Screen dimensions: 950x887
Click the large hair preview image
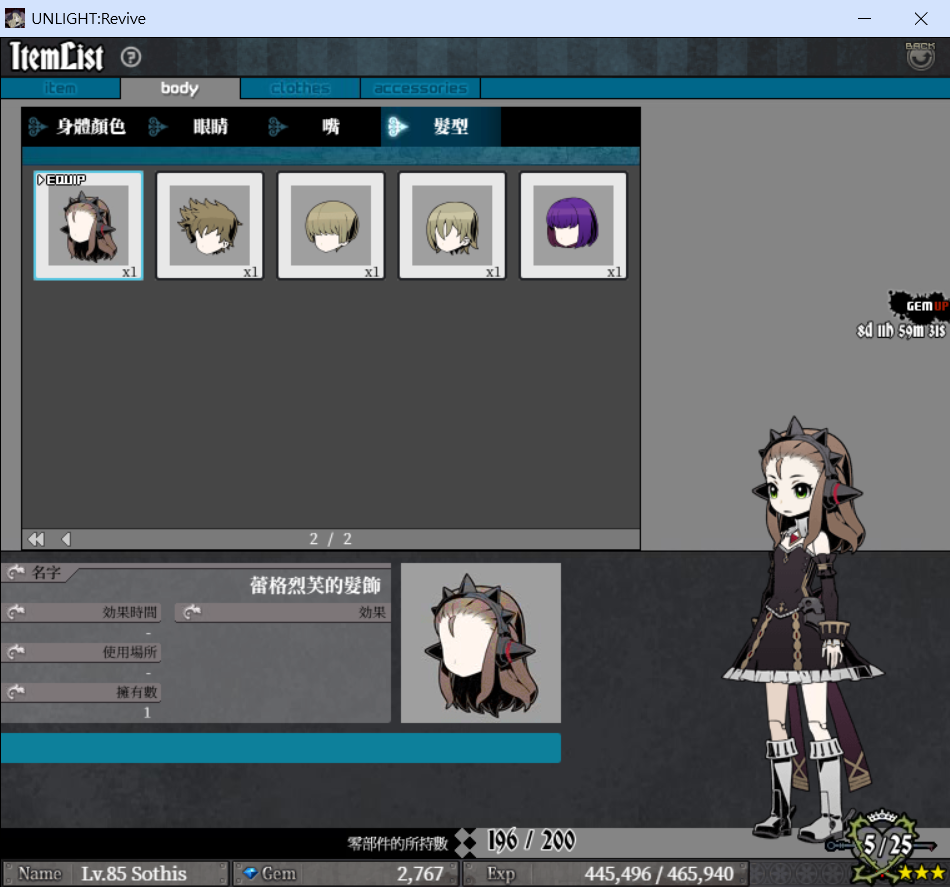[481, 643]
